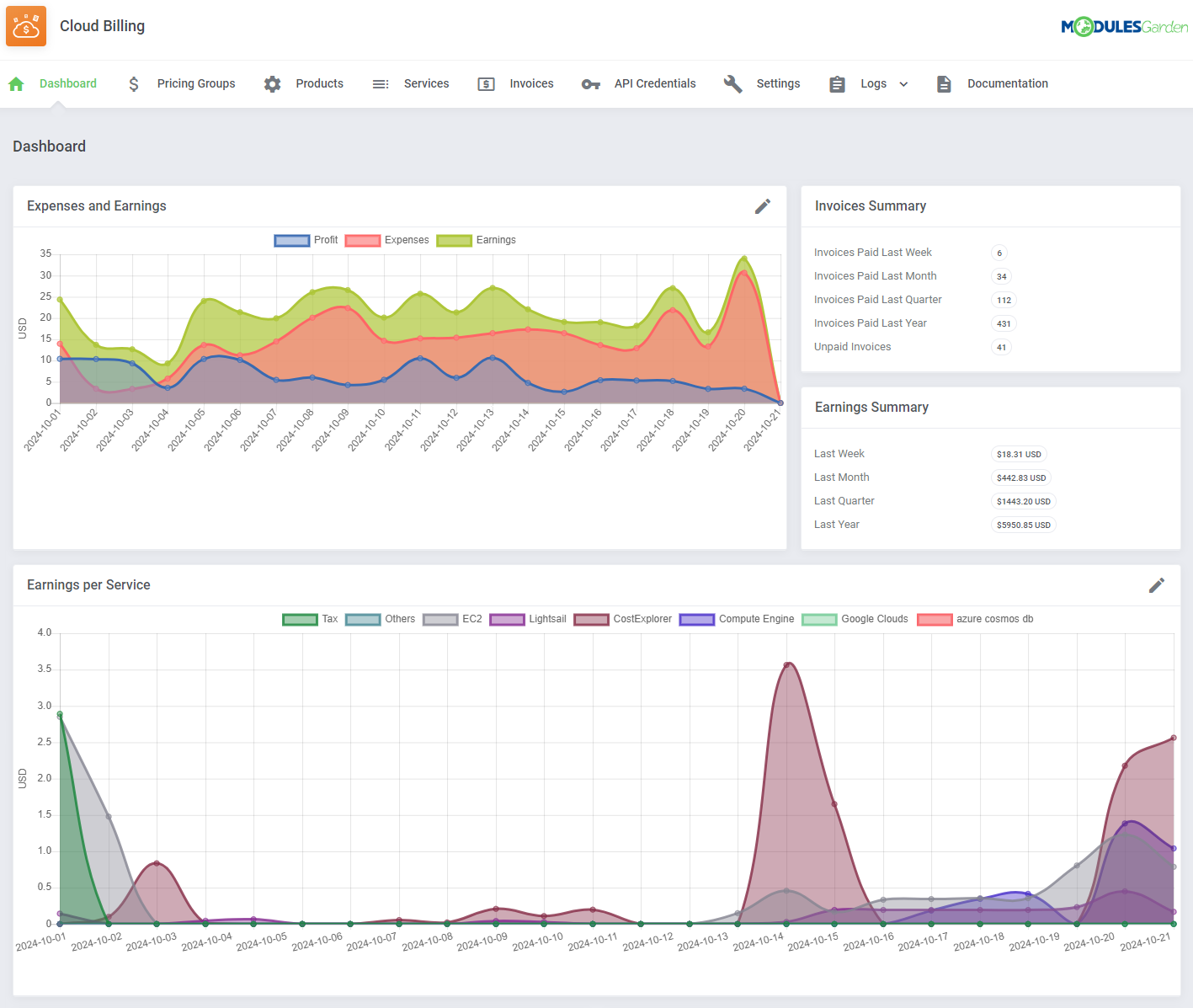Click the Invoices Paid Last Month count 34
The height and width of the screenshot is (1008, 1193).
tap(1002, 276)
